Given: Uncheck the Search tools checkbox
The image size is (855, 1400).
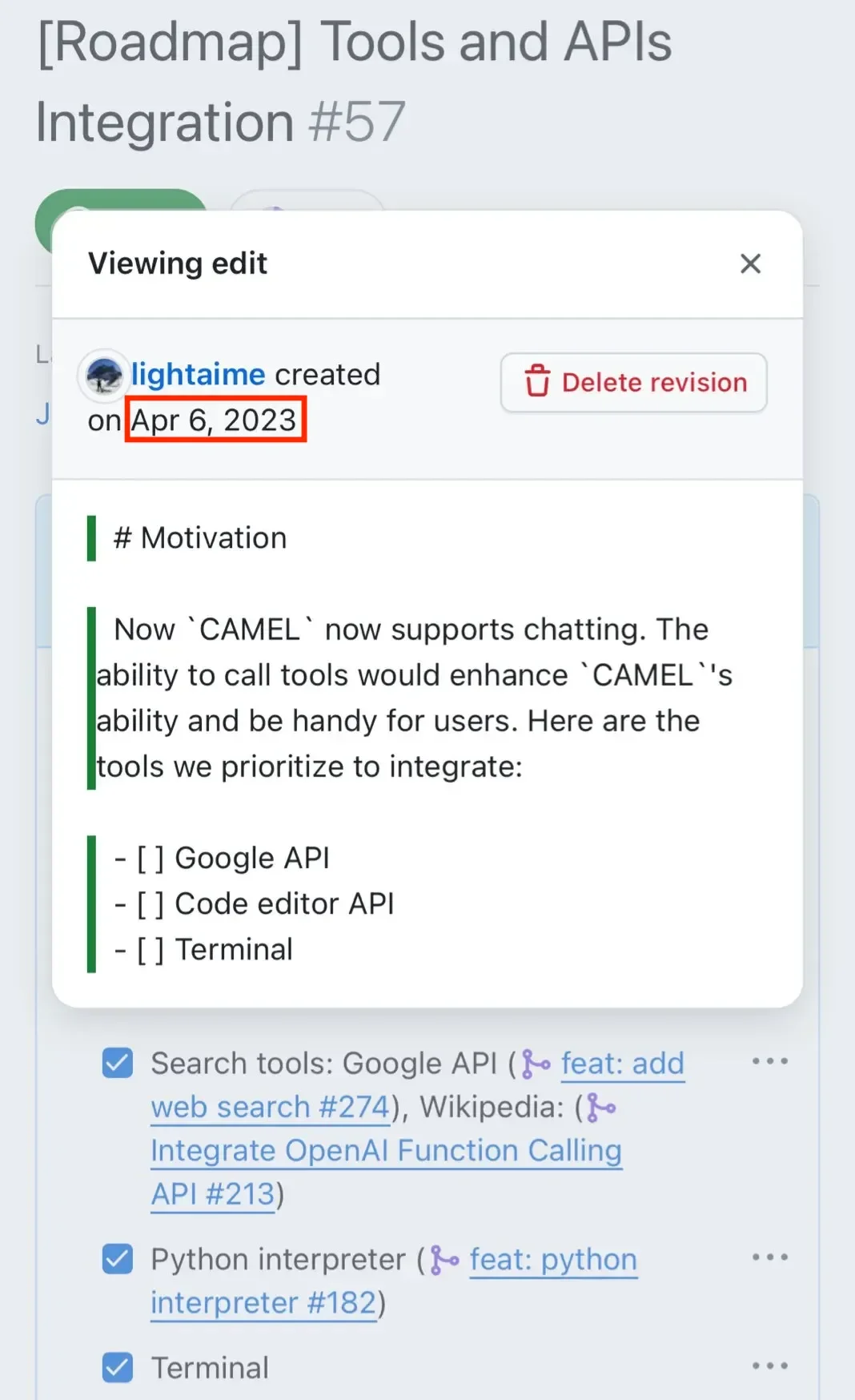Looking at the screenshot, I should coord(118,1063).
